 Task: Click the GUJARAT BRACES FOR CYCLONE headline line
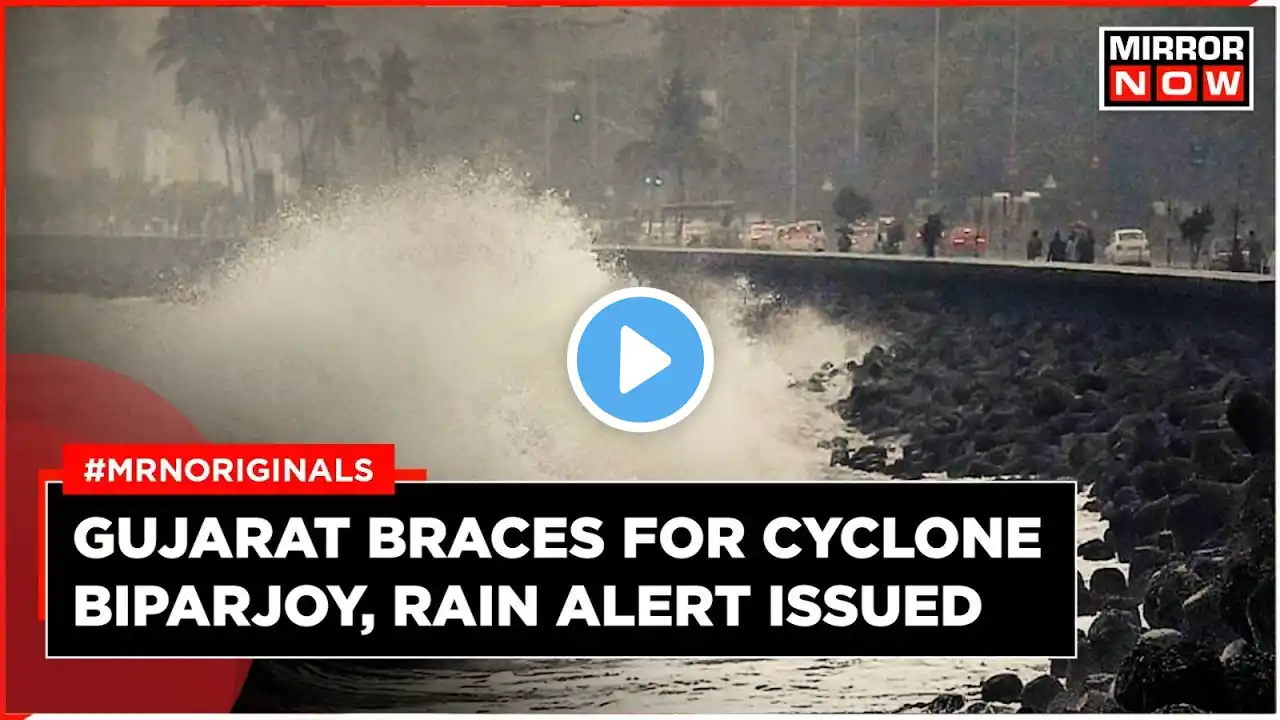pos(558,541)
